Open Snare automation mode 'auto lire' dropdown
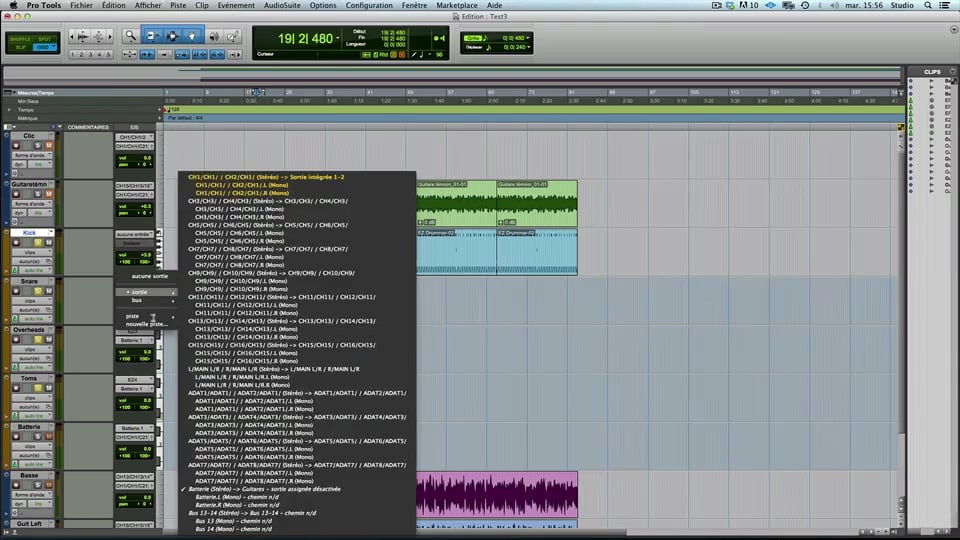 click(x=34, y=319)
